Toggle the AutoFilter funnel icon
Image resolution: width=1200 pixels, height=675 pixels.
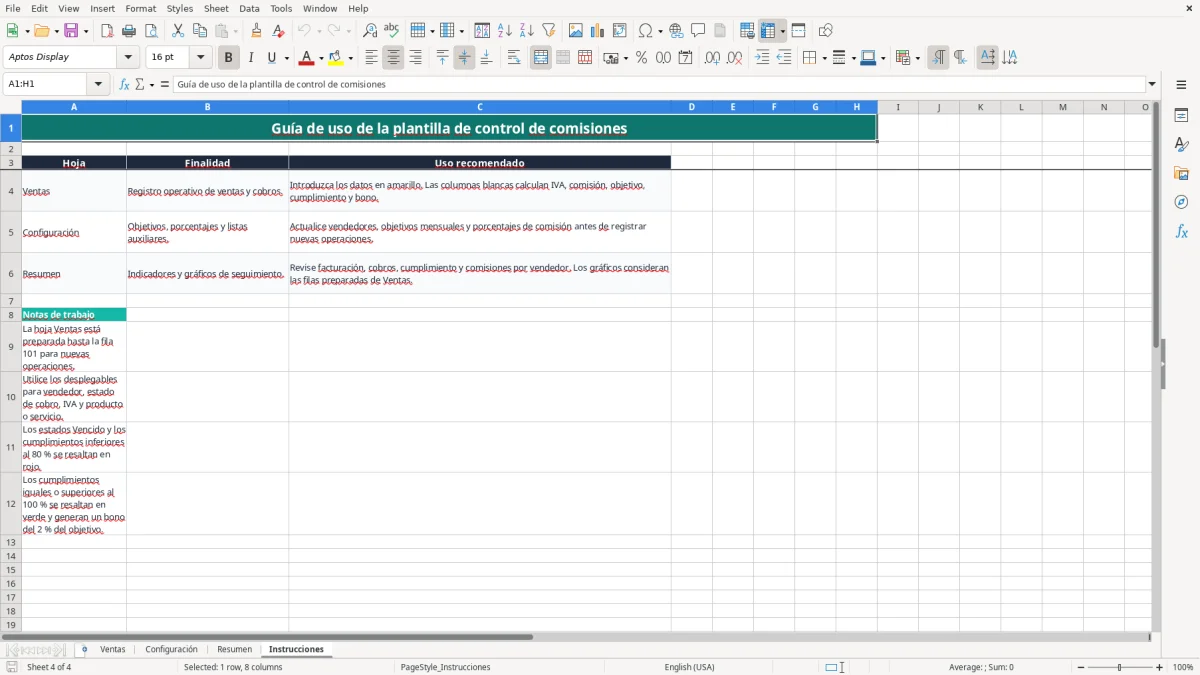[x=549, y=31]
